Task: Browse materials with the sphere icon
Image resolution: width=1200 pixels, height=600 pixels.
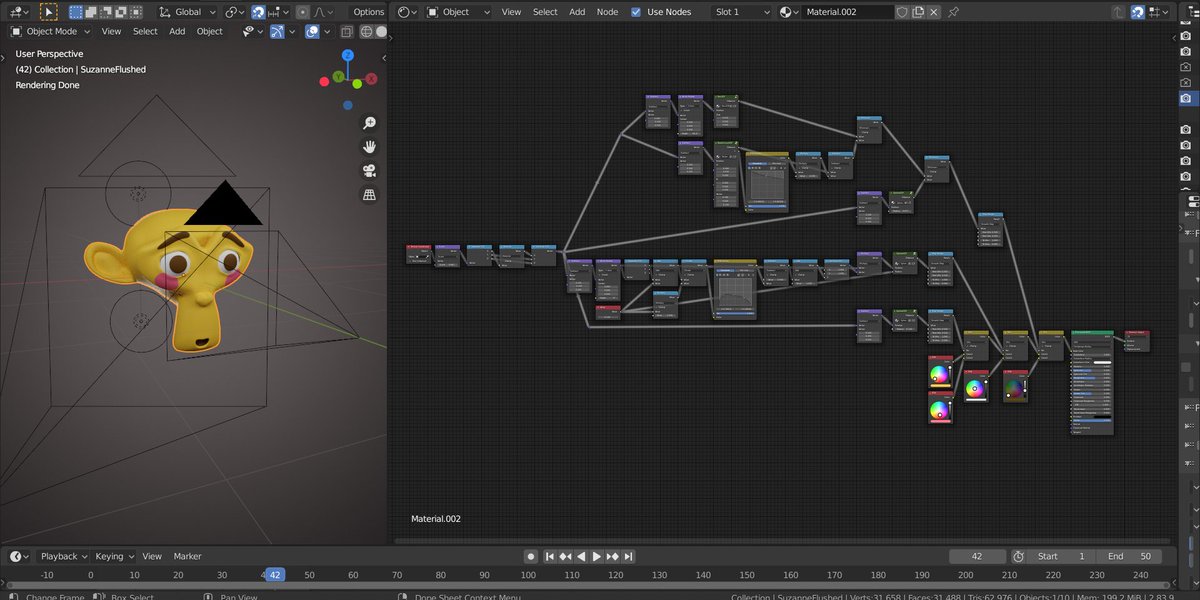Action: tap(789, 12)
